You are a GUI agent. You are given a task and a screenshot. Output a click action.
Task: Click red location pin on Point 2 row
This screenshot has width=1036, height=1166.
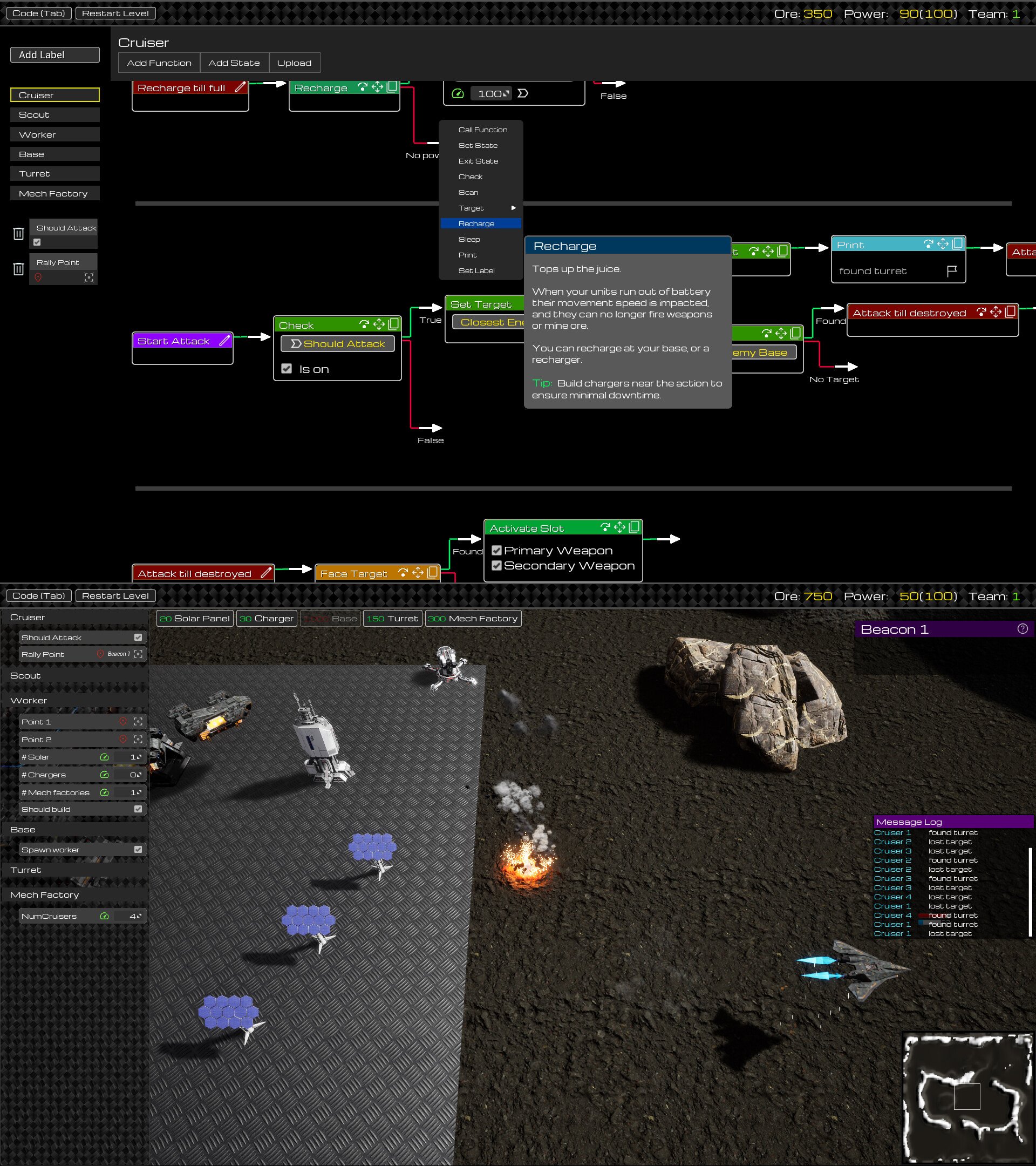click(122, 740)
